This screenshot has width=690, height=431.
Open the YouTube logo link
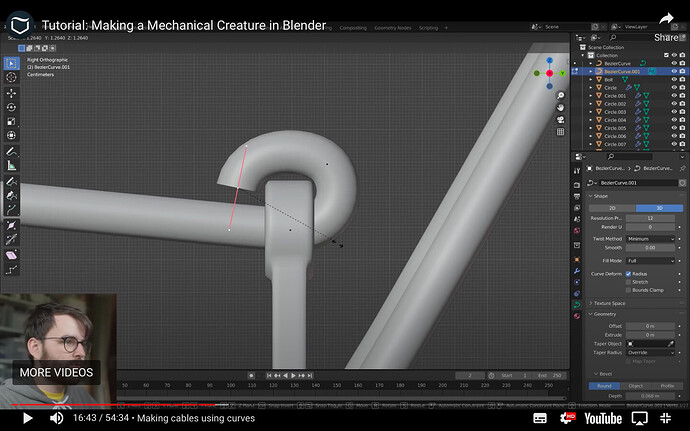[x=602, y=418]
